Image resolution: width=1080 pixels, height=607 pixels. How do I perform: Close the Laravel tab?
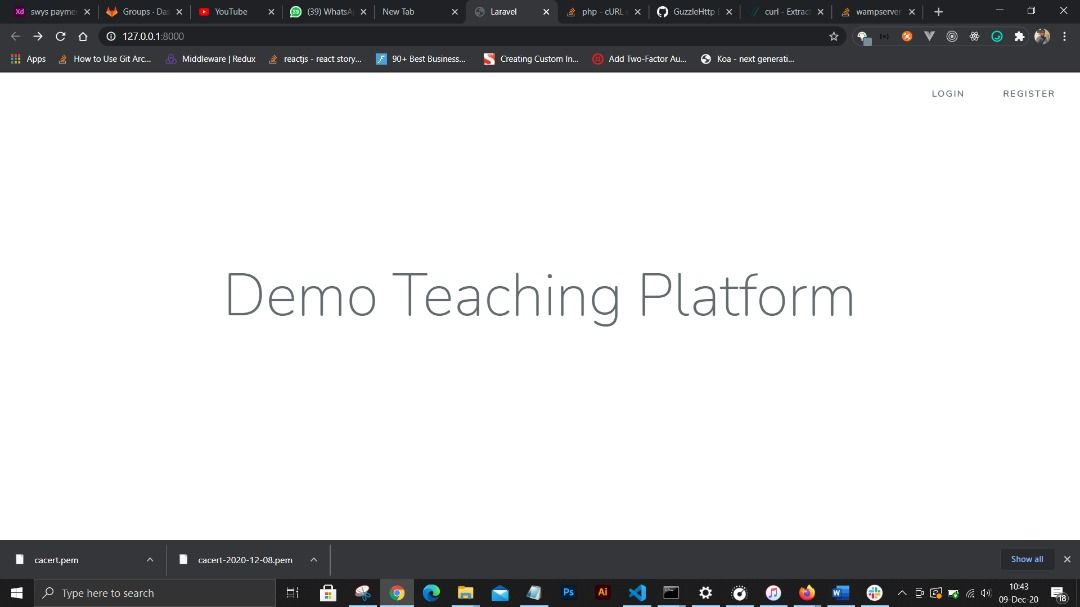tap(546, 12)
